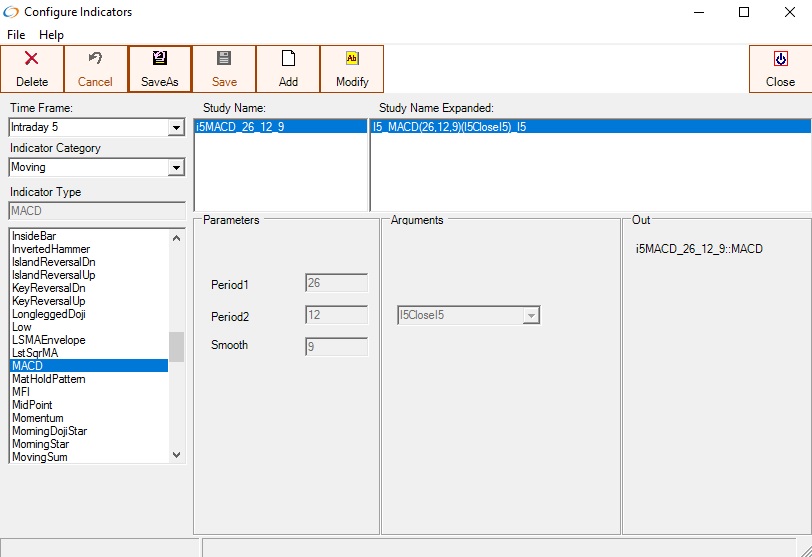
Task: Click the Add new document icon
Action: (288, 59)
